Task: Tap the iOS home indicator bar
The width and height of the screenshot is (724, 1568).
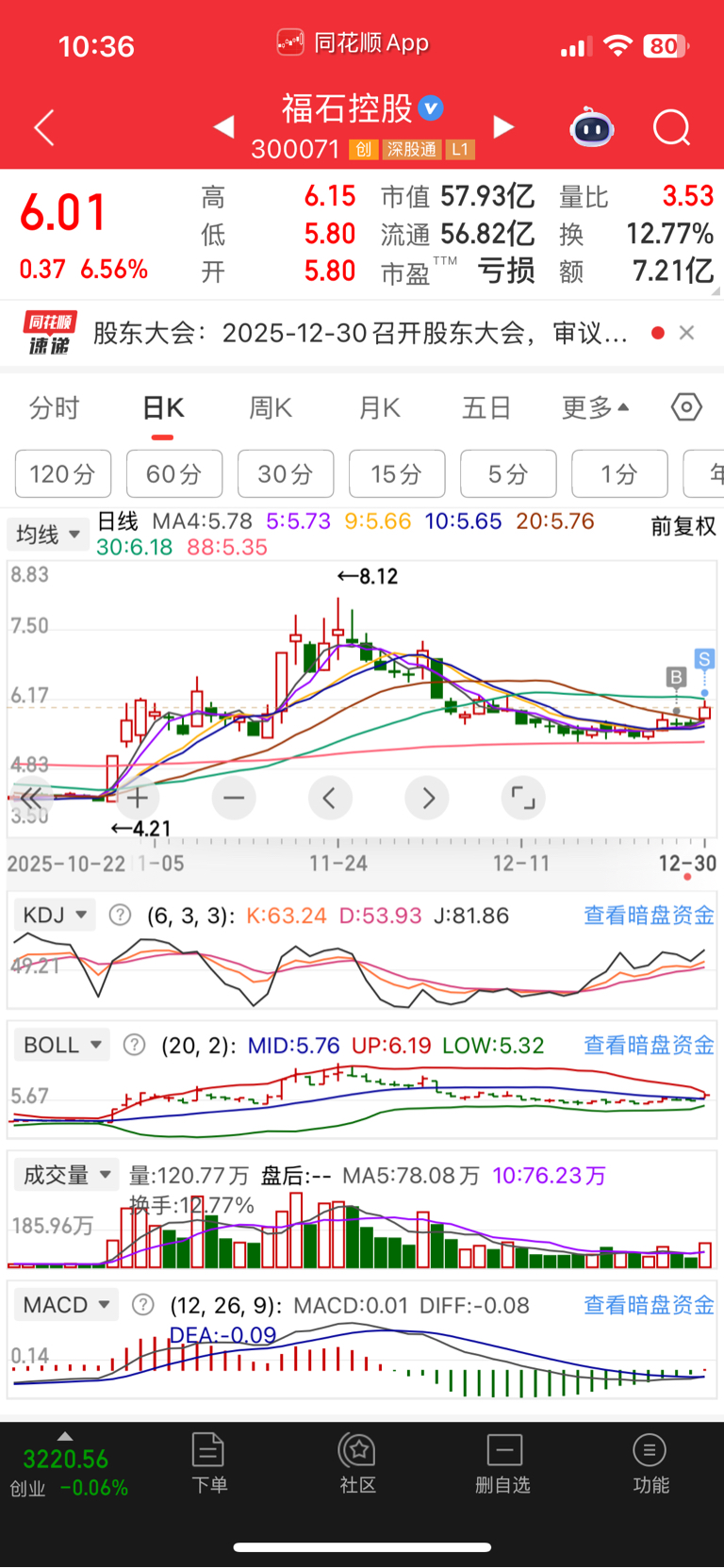Action: (x=362, y=1547)
